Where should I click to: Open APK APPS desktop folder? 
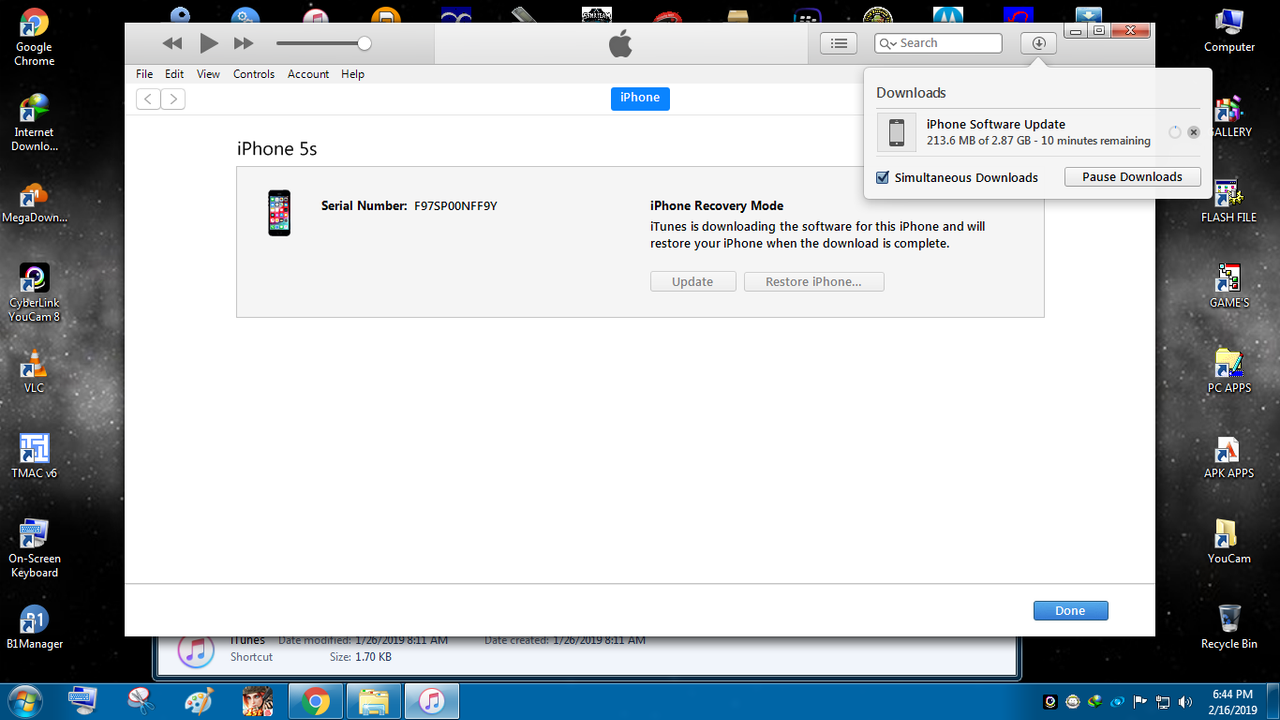coord(1229,457)
